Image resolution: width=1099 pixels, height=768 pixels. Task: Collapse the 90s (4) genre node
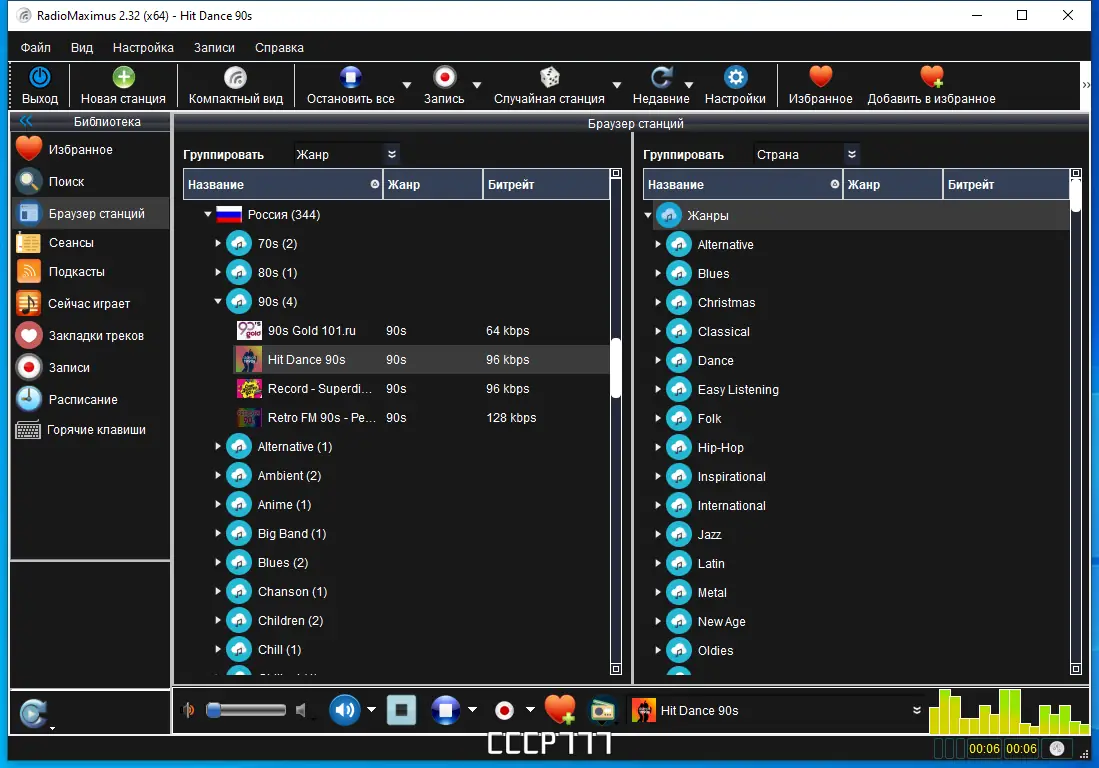[x=218, y=301]
